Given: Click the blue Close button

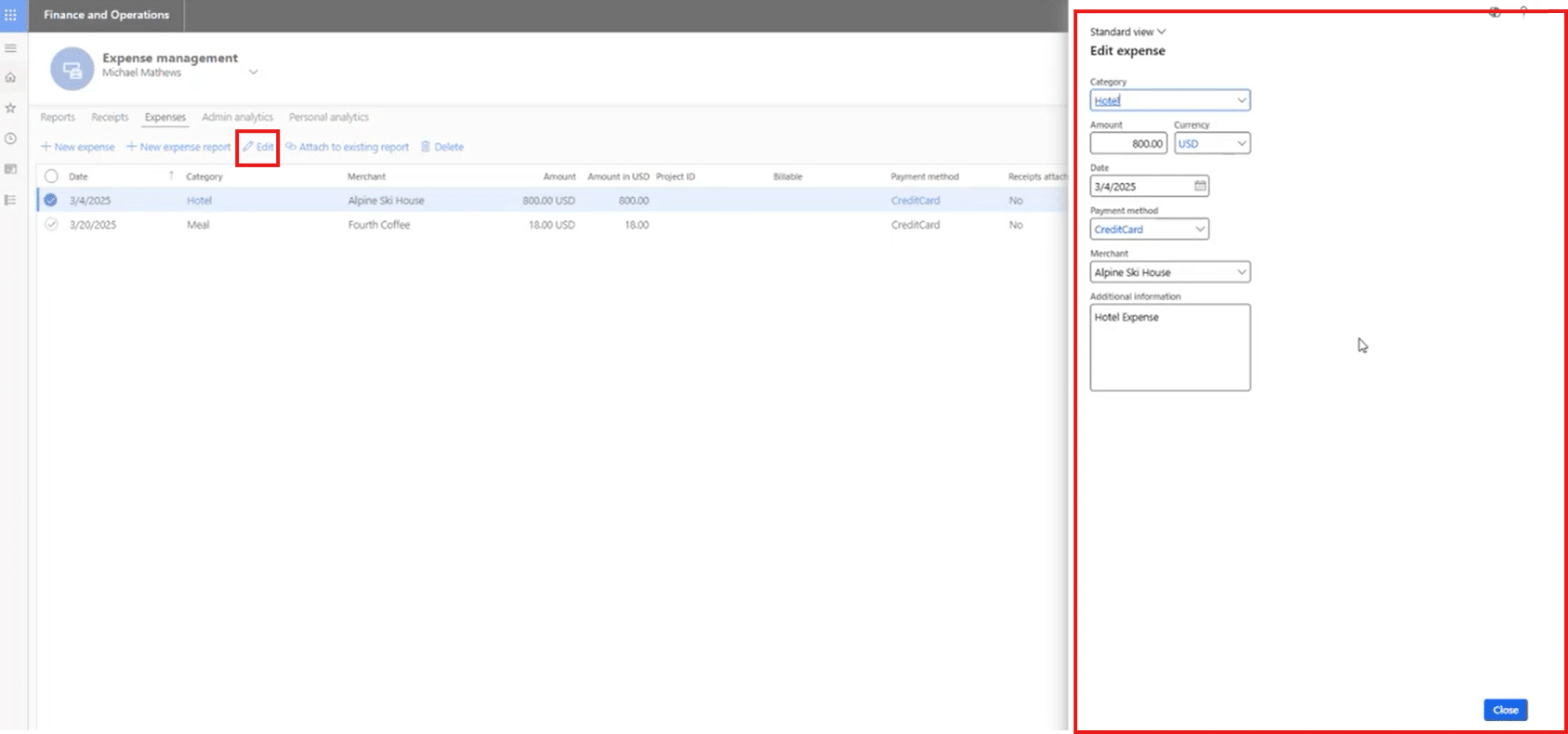Looking at the screenshot, I should tap(1505, 710).
